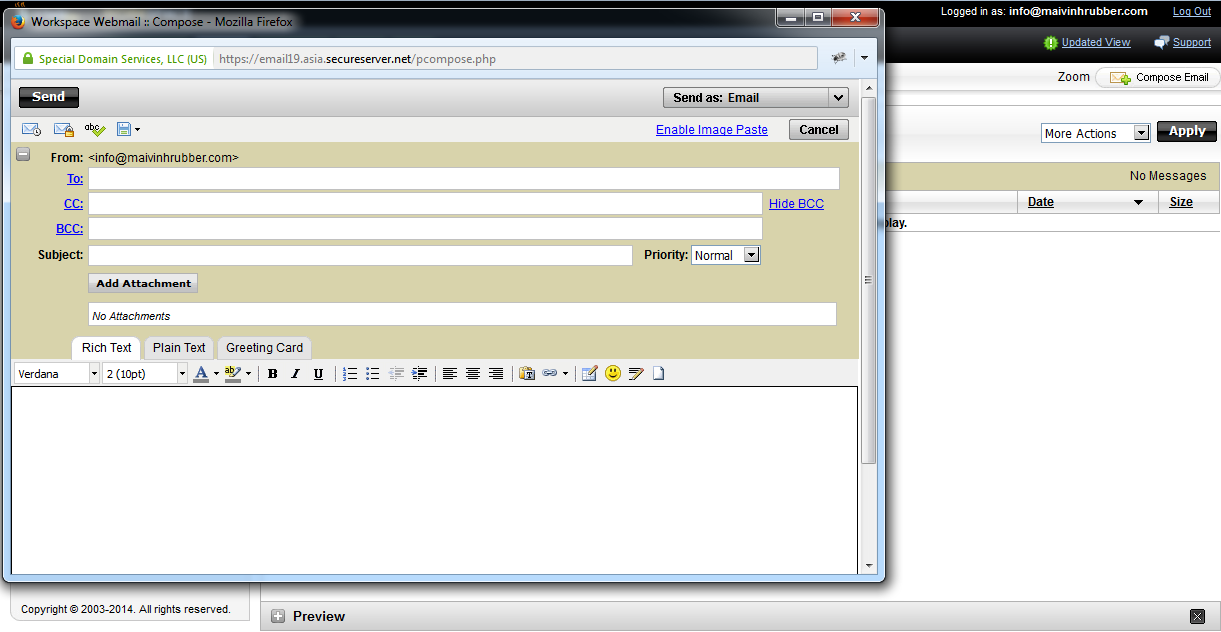Screen dimensions: 1221x632
Task: Center align the text
Action: pos(473,374)
